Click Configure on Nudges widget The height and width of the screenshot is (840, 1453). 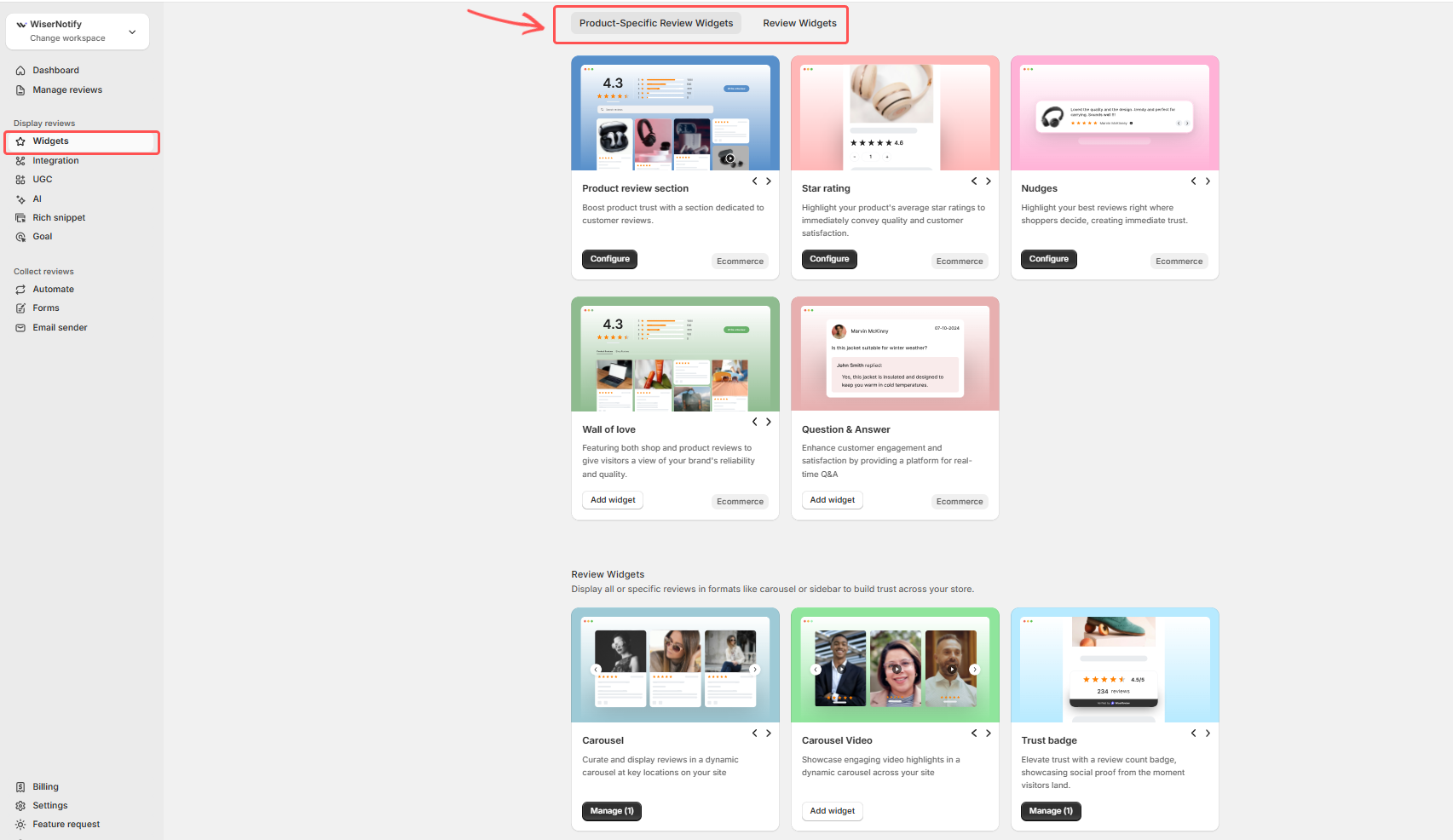point(1048,259)
